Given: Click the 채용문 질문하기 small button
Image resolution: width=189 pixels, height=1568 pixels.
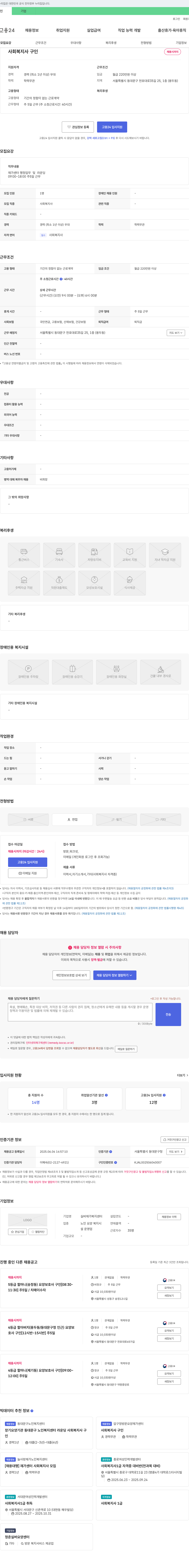Looking at the screenshot, I should coord(126,1049).
